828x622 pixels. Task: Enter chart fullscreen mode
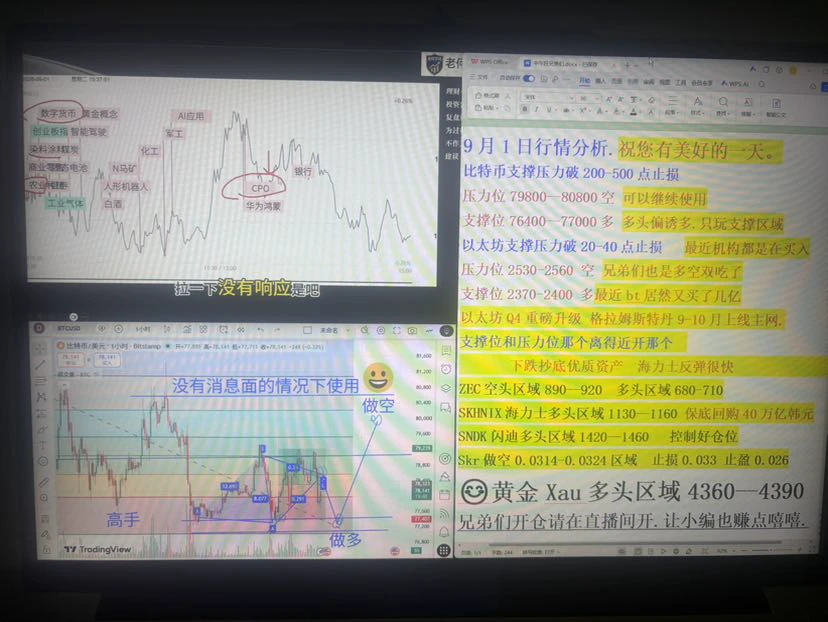[x=396, y=330]
